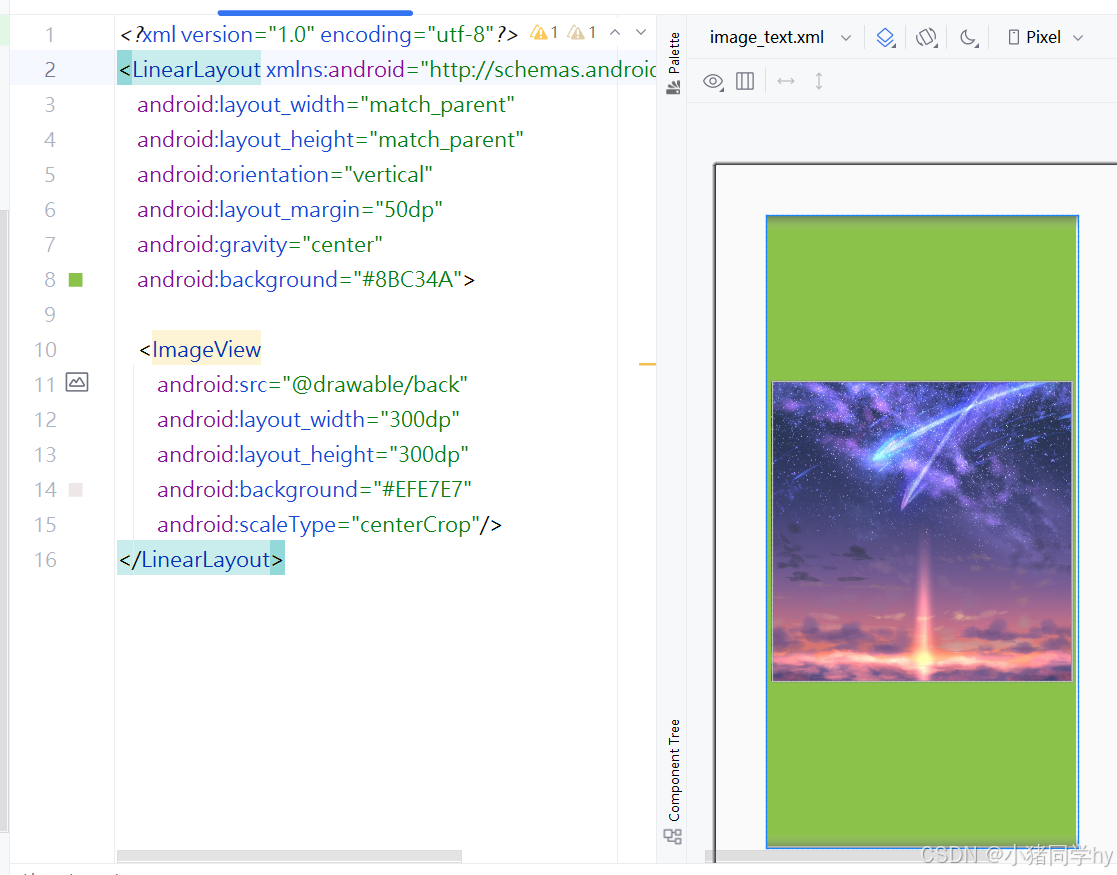Click the horizontal expand arrows icon
The image size is (1117, 875).
tap(786, 81)
